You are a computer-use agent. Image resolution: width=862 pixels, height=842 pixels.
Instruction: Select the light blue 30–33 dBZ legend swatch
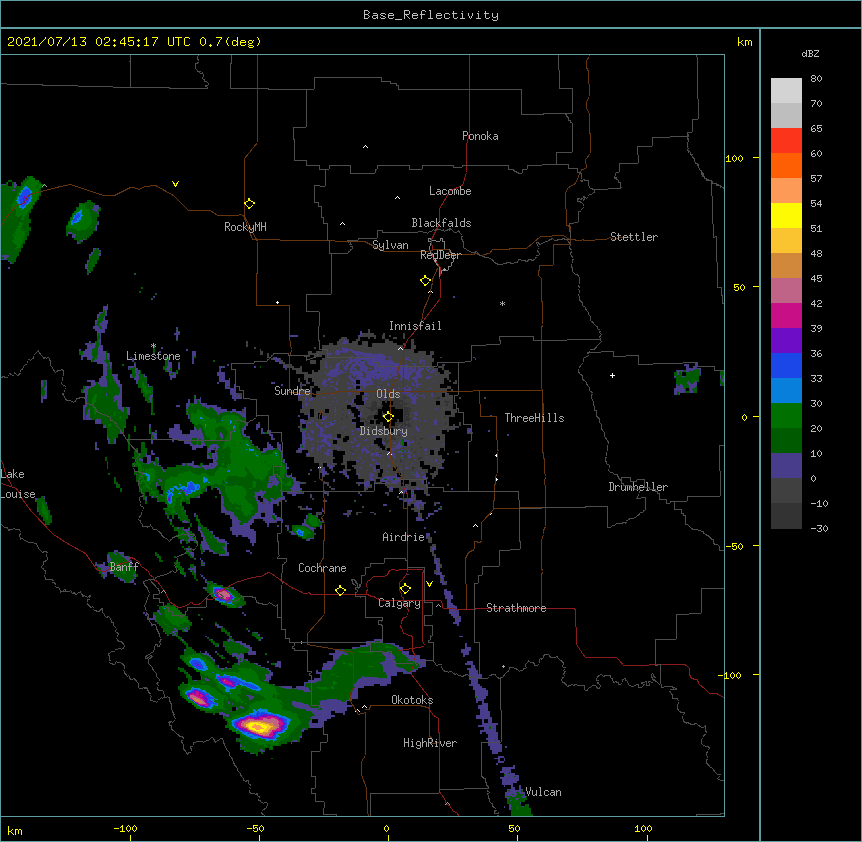(786, 391)
